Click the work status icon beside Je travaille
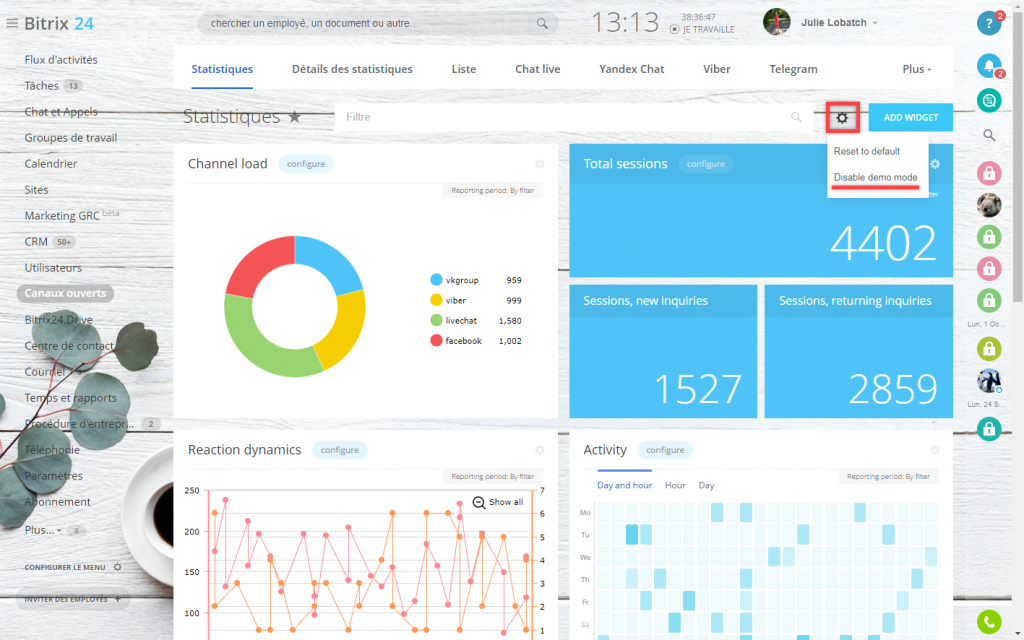This screenshot has width=1024, height=640. pos(675,29)
